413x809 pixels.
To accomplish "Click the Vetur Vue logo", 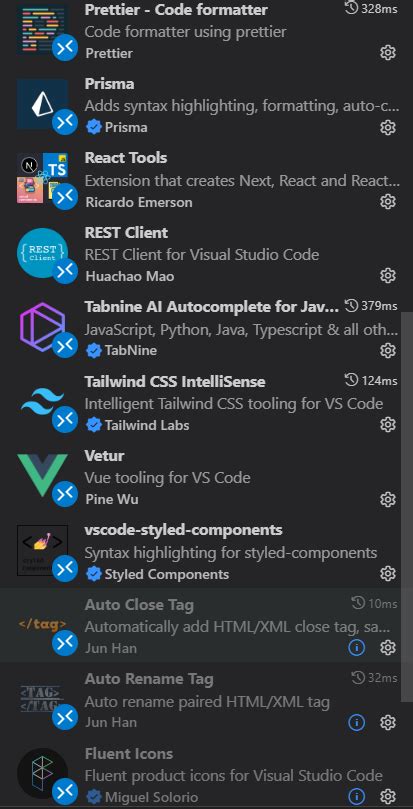I will pos(42,476).
